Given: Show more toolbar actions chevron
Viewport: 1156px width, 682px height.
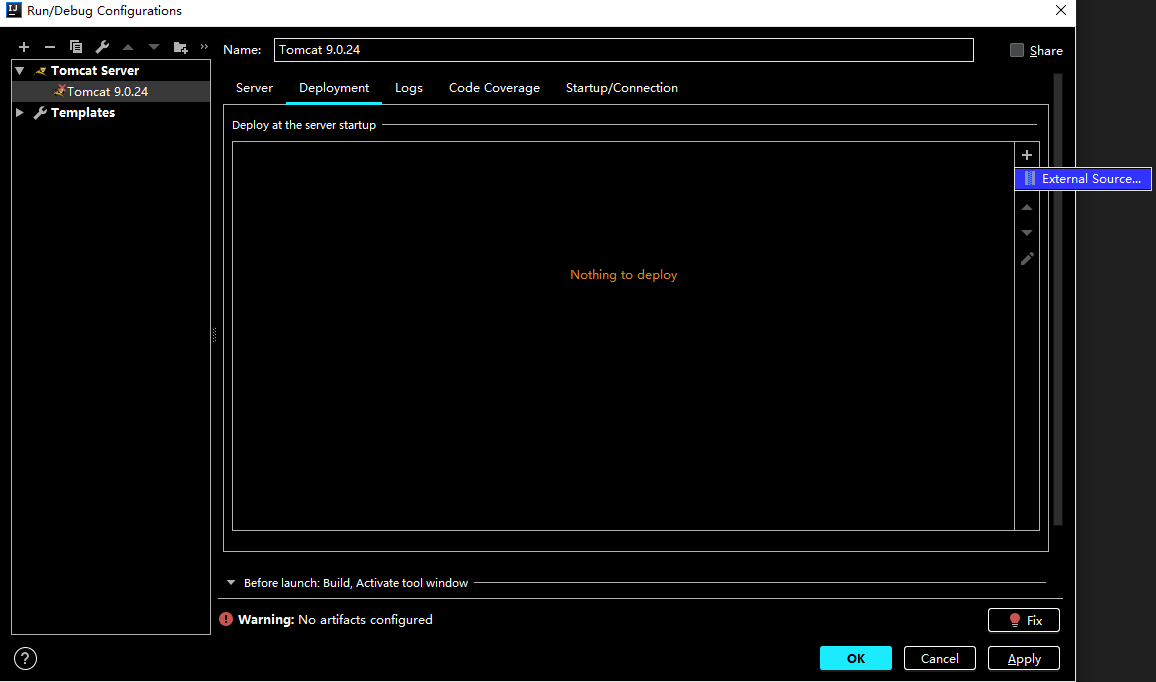Looking at the screenshot, I should pos(204,46).
